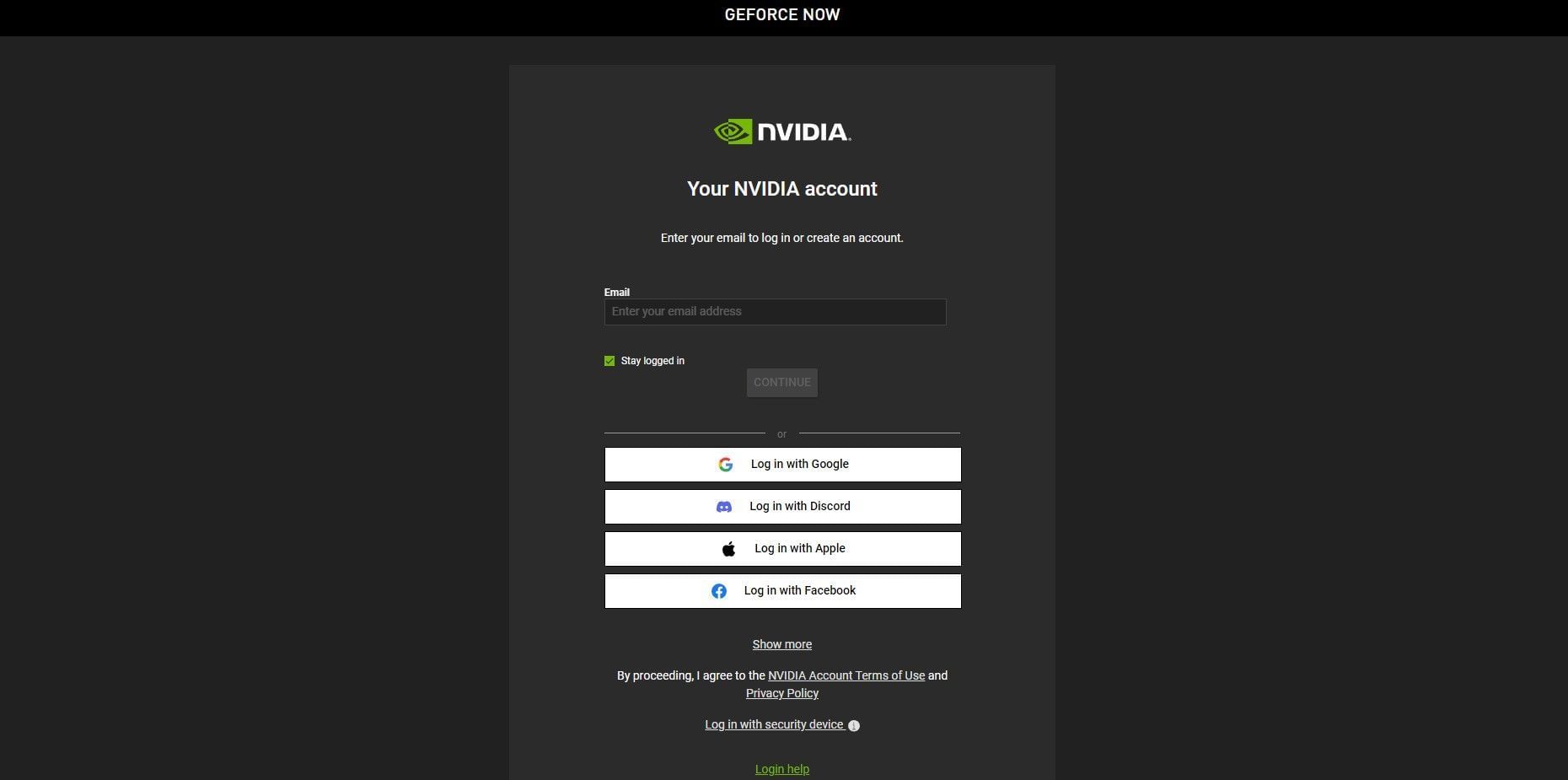Viewport: 1568px width, 780px height.
Task: Expand Show more login options
Action: [x=781, y=644]
